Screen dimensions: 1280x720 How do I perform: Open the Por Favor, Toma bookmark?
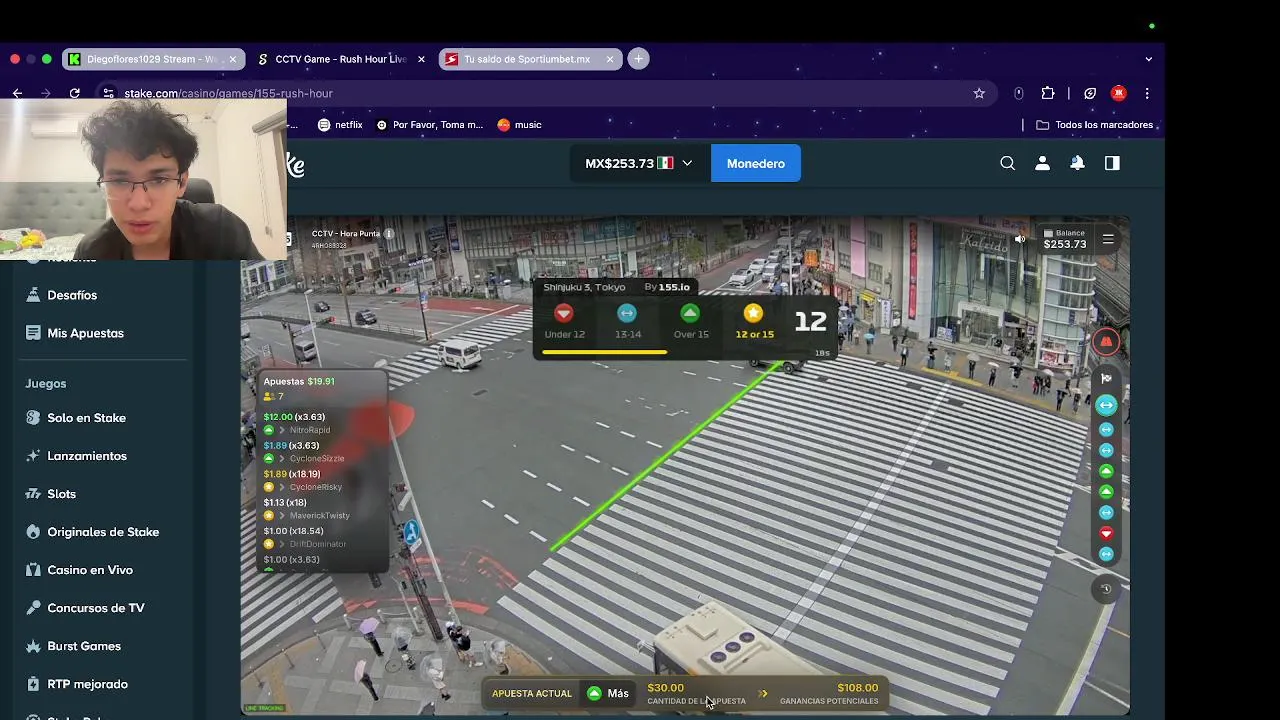[x=429, y=125]
